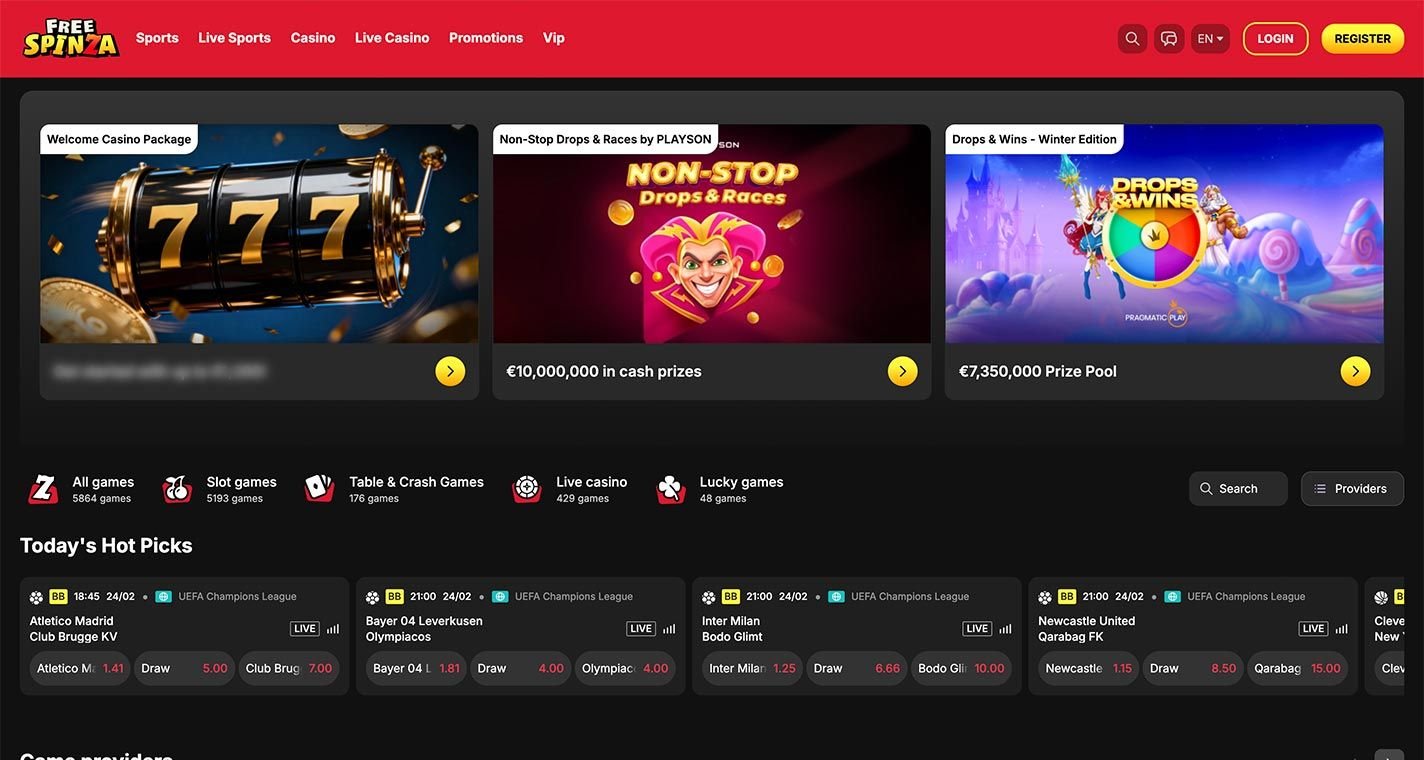Click yellow arrow on Non-Stop Drops & Races card
The image size is (1424, 760).
click(x=902, y=371)
